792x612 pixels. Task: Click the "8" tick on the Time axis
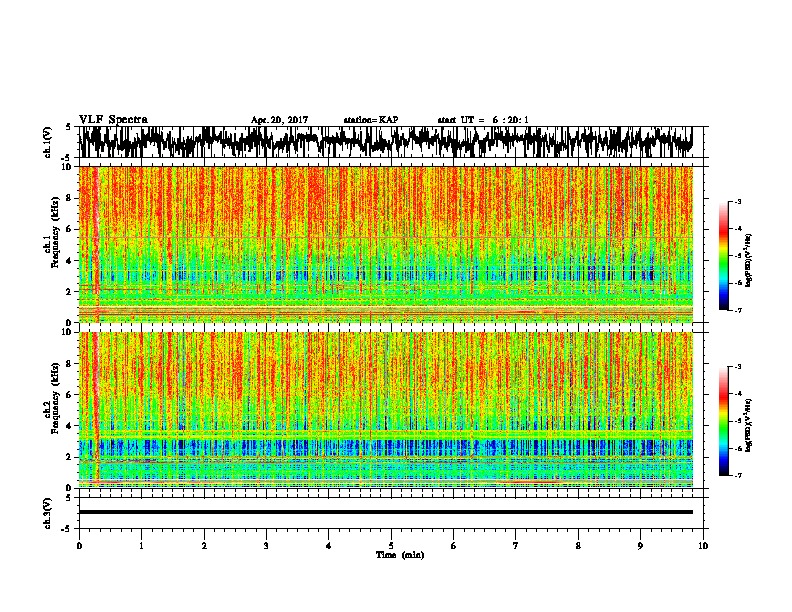[x=578, y=545]
